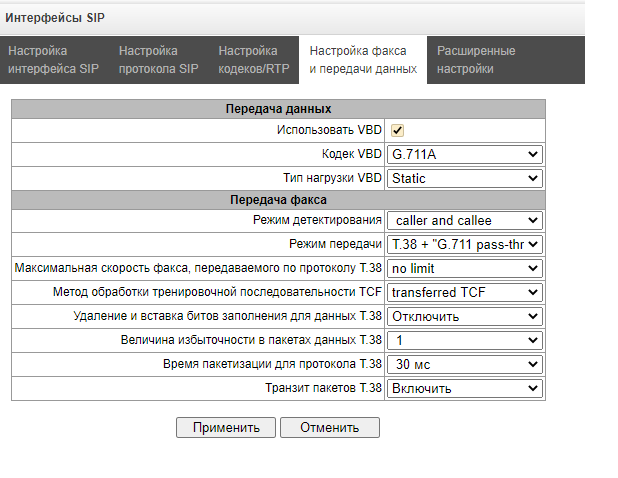Click the Применить button
618x478 pixels.
pos(226,428)
